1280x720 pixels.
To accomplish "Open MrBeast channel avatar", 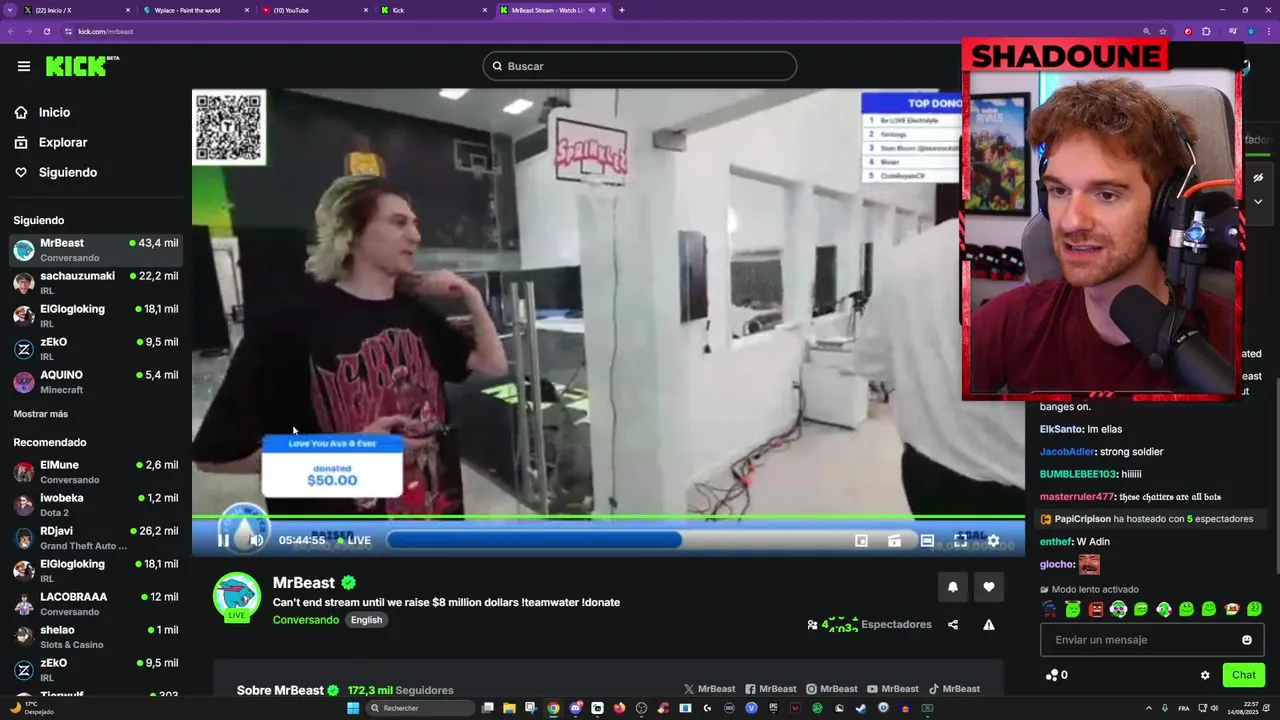I will [x=237, y=596].
